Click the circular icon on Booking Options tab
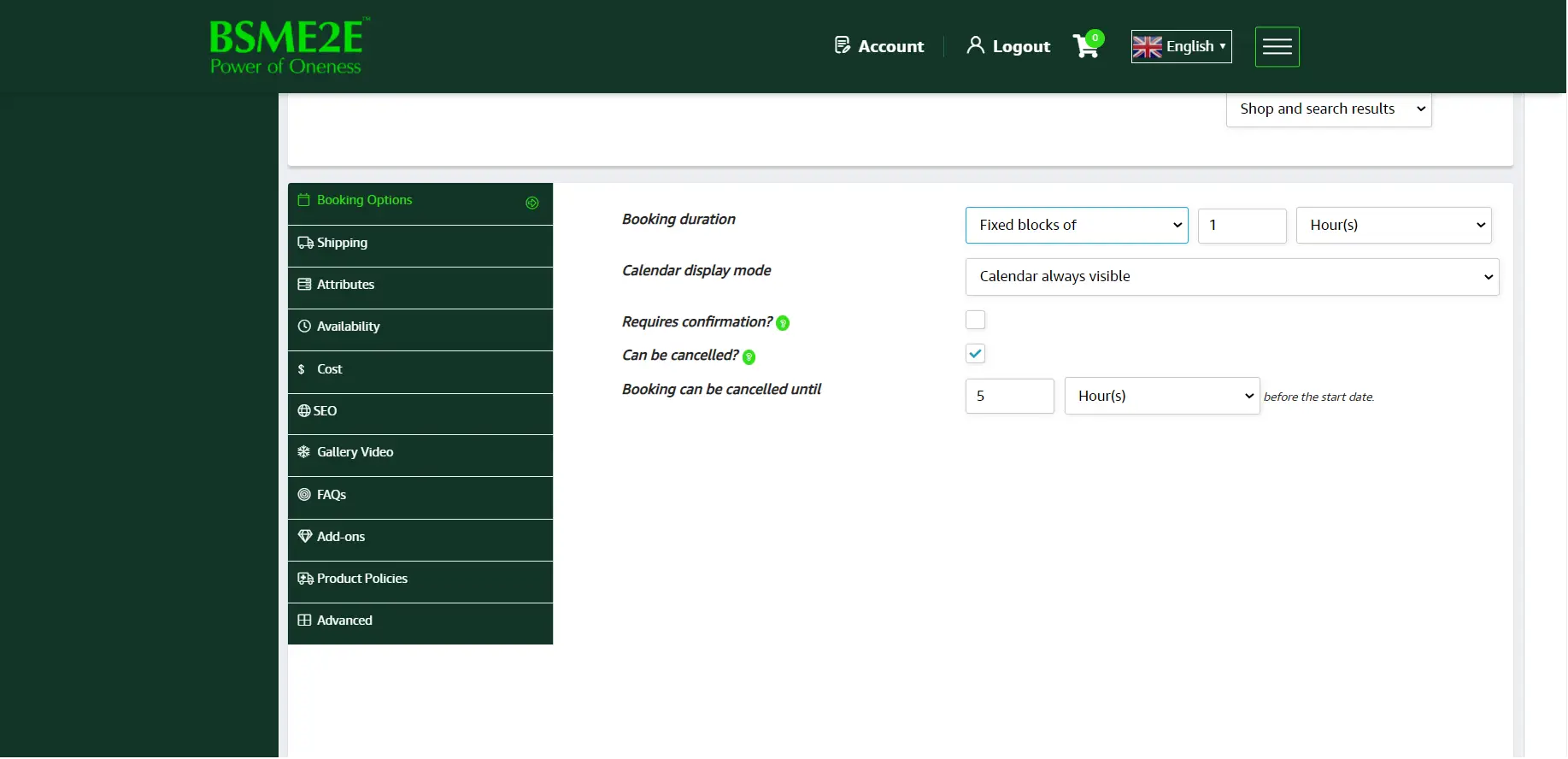This screenshot has height=759, width=1568. coord(532,203)
